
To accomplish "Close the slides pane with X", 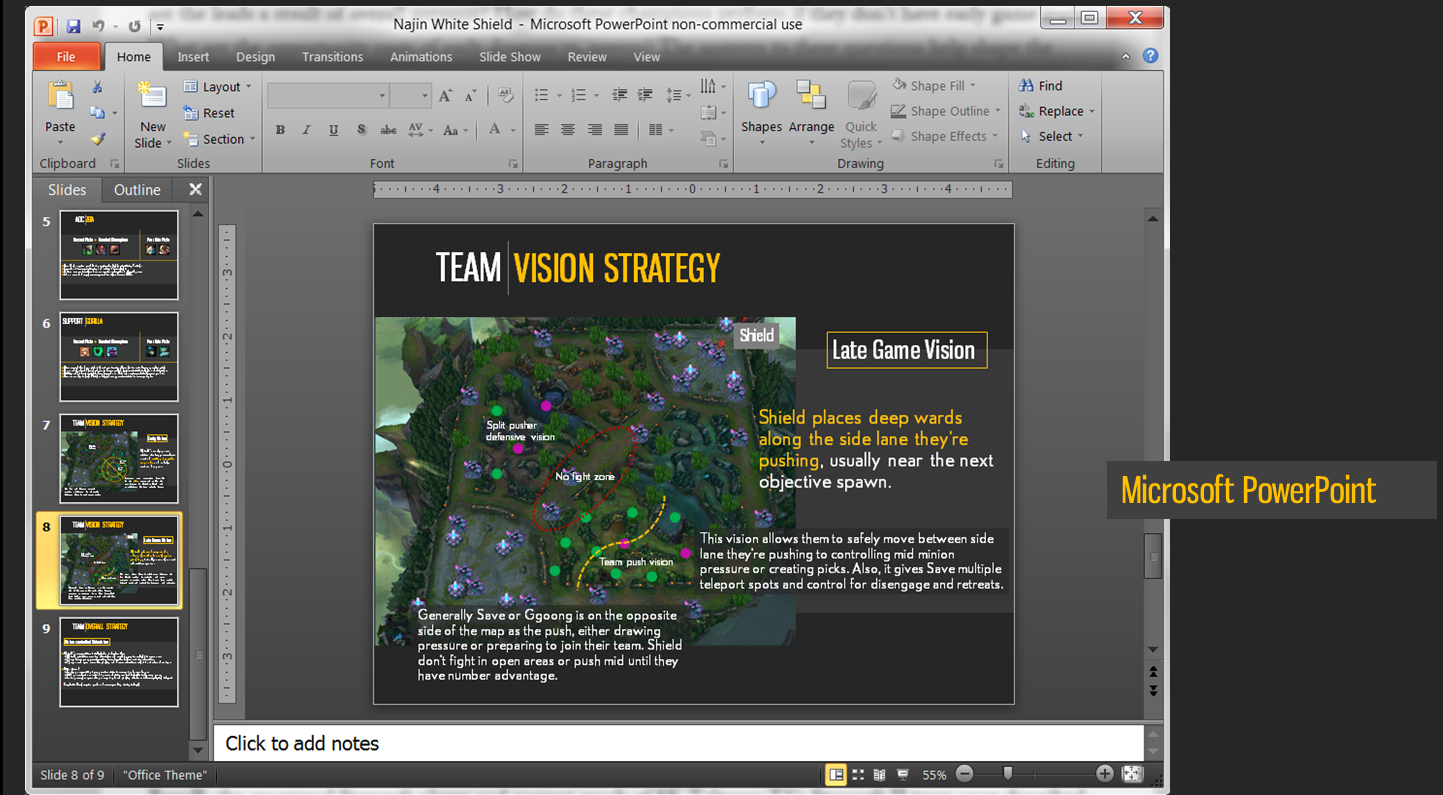I will (x=195, y=189).
